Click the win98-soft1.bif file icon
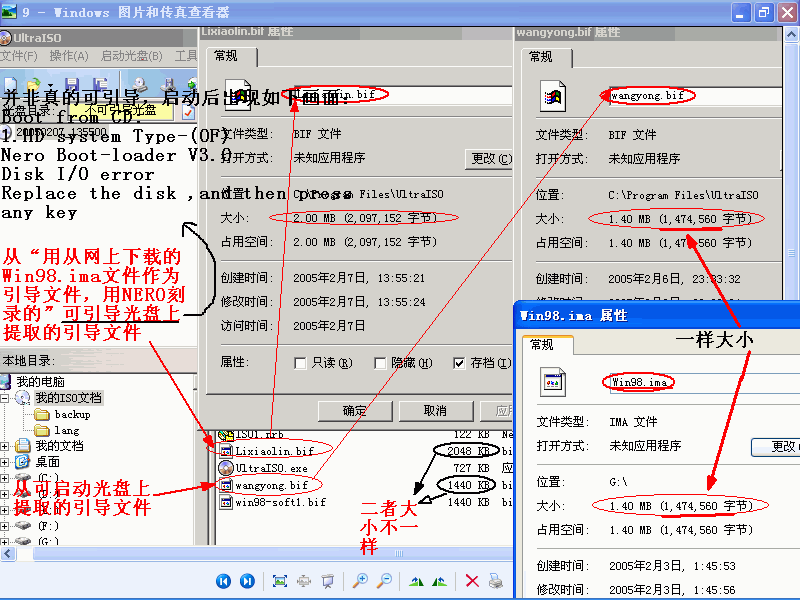This screenshot has width=800, height=600. (226, 502)
